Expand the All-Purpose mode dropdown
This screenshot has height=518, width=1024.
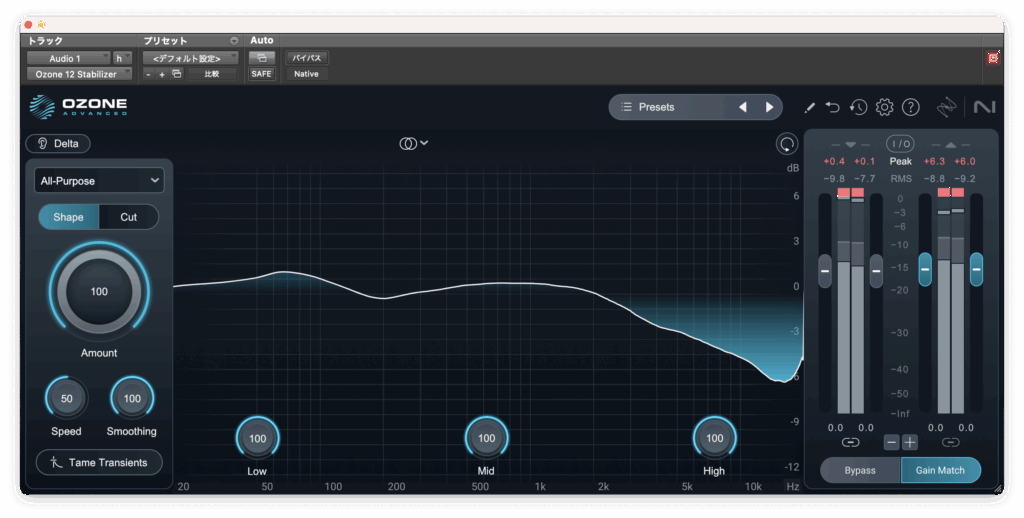(98, 180)
